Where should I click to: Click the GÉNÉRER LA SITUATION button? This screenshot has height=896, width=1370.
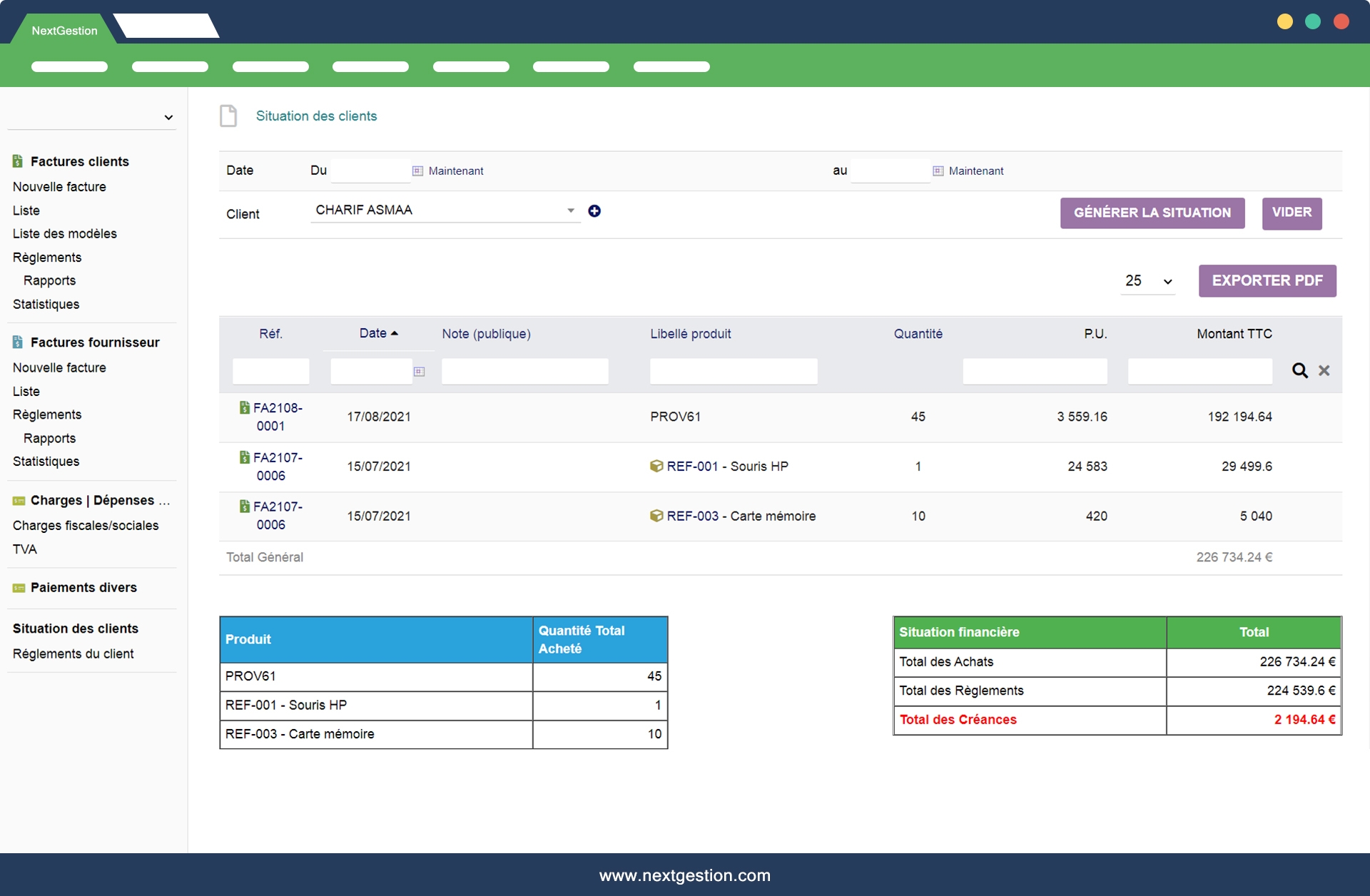click(x=1152, y=213)
